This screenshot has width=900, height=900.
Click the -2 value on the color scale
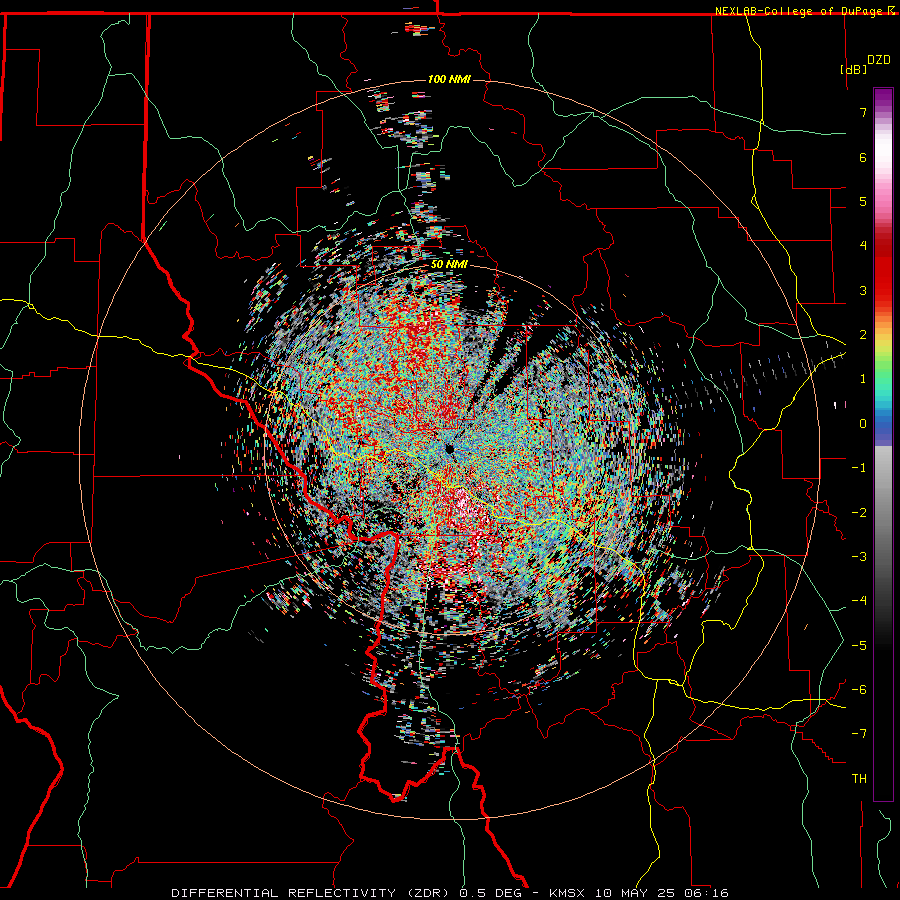click(859, 513)
